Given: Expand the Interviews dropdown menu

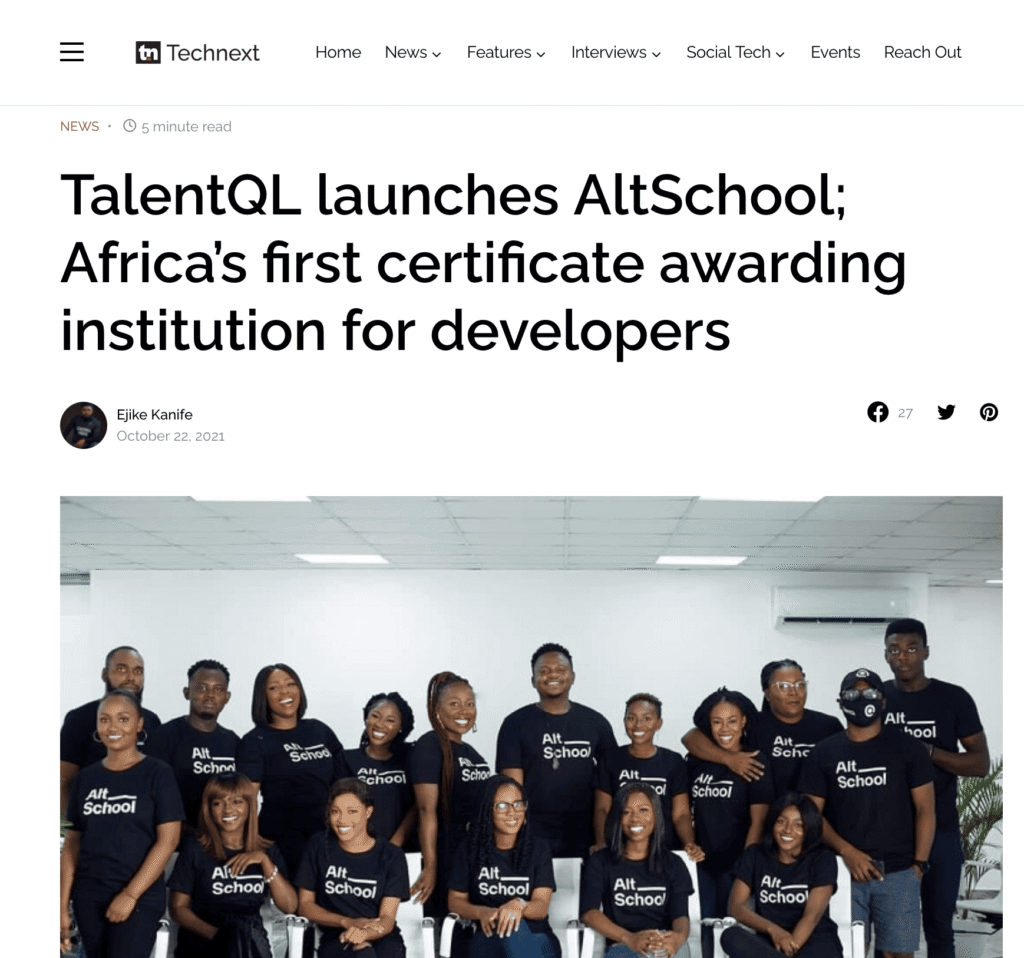Looking at the screenshot, I should click(616, 52).
